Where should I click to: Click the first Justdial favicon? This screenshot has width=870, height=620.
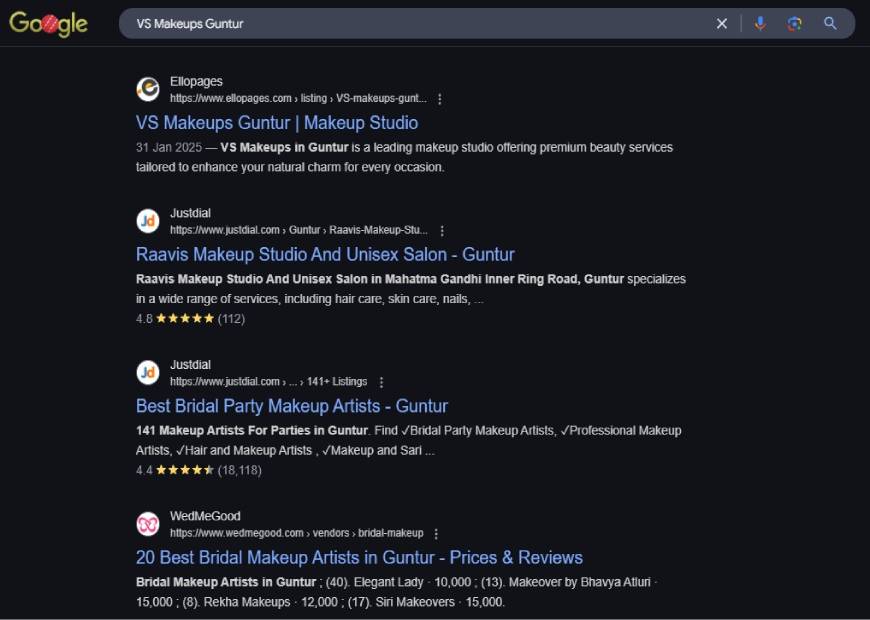(148, 221)
